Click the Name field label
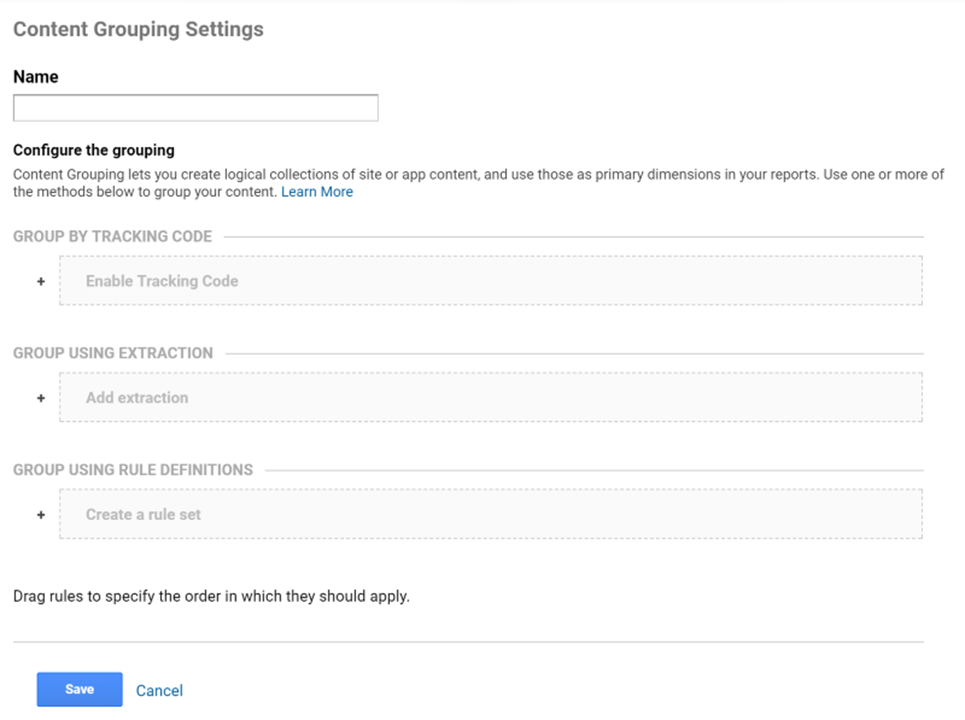The width and height of the screenshot is (965, 720). [36, 77]
